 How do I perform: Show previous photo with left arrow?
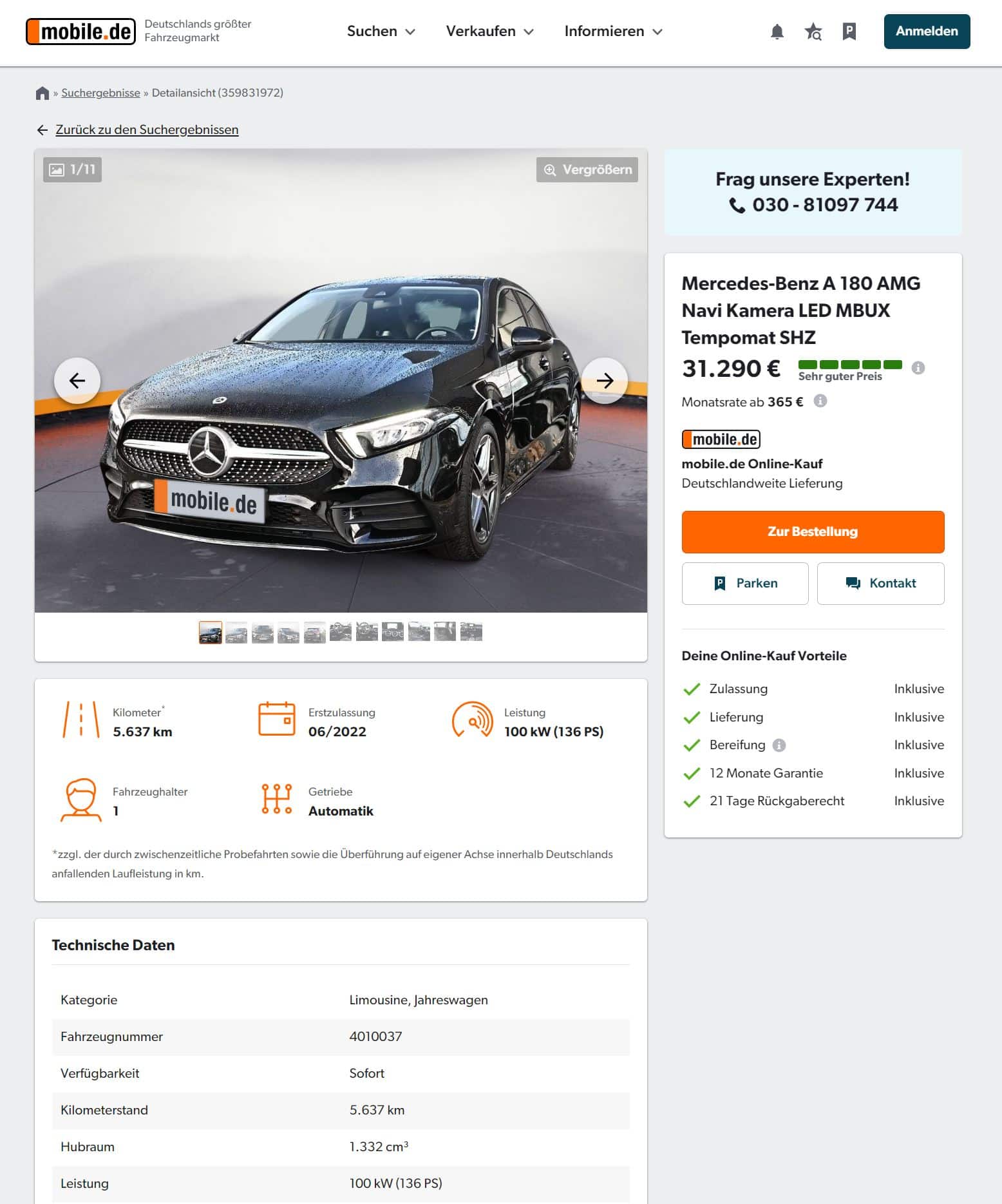click(x=77, y=381)
